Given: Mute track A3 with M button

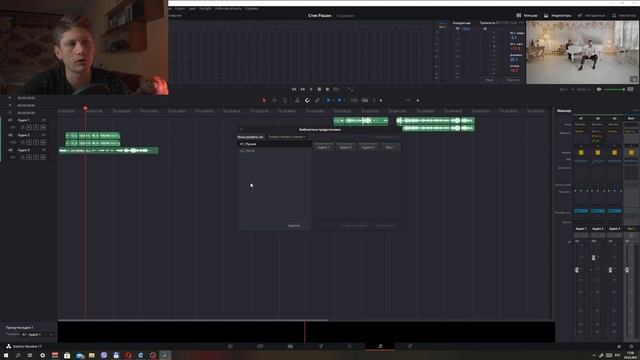Looking at the screenshot, I should 43,157.
